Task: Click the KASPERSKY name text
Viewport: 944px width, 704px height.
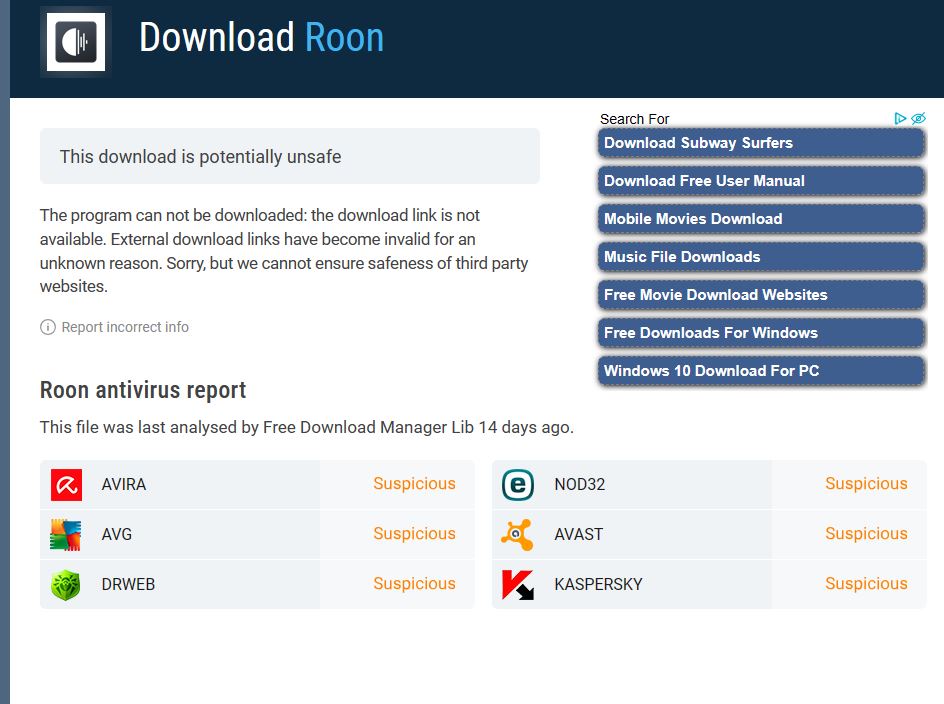Action: 598,585
